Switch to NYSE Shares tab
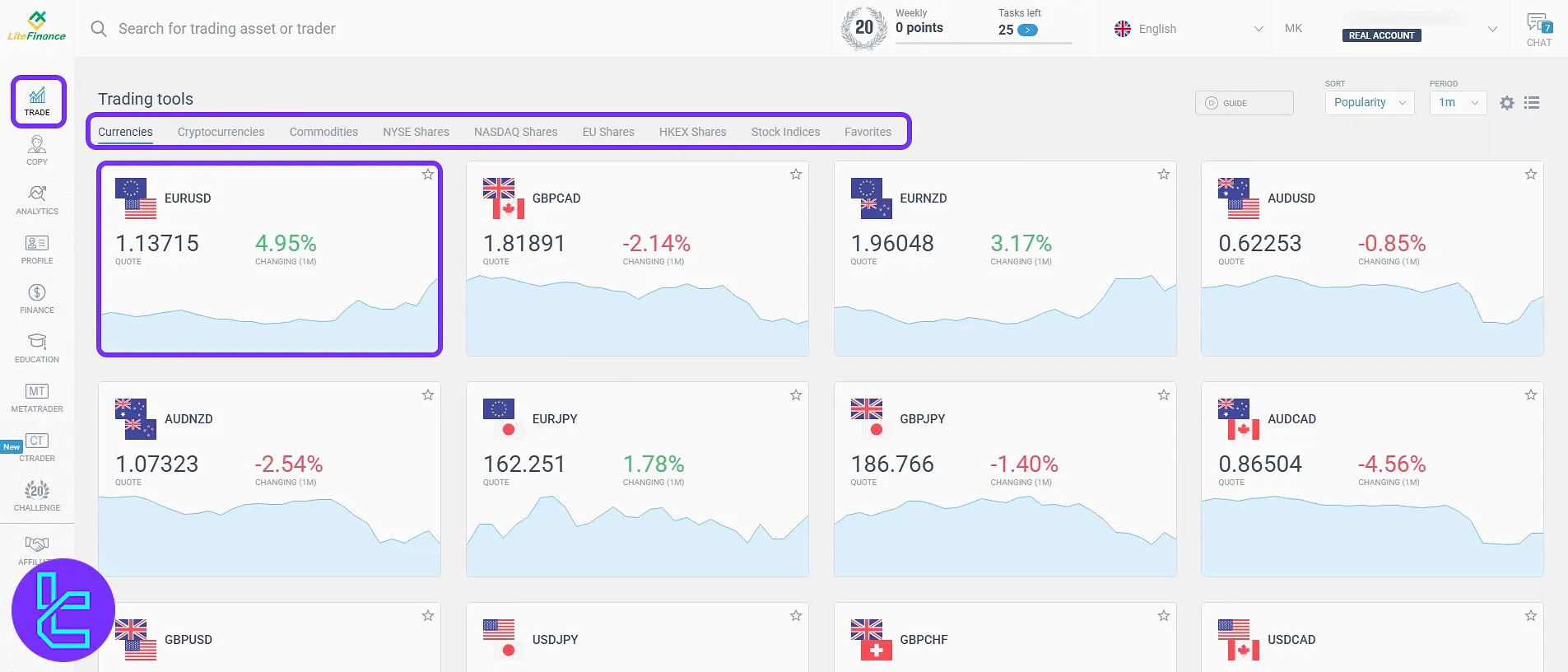The image size is (1568, 672). tap(416, 132)
